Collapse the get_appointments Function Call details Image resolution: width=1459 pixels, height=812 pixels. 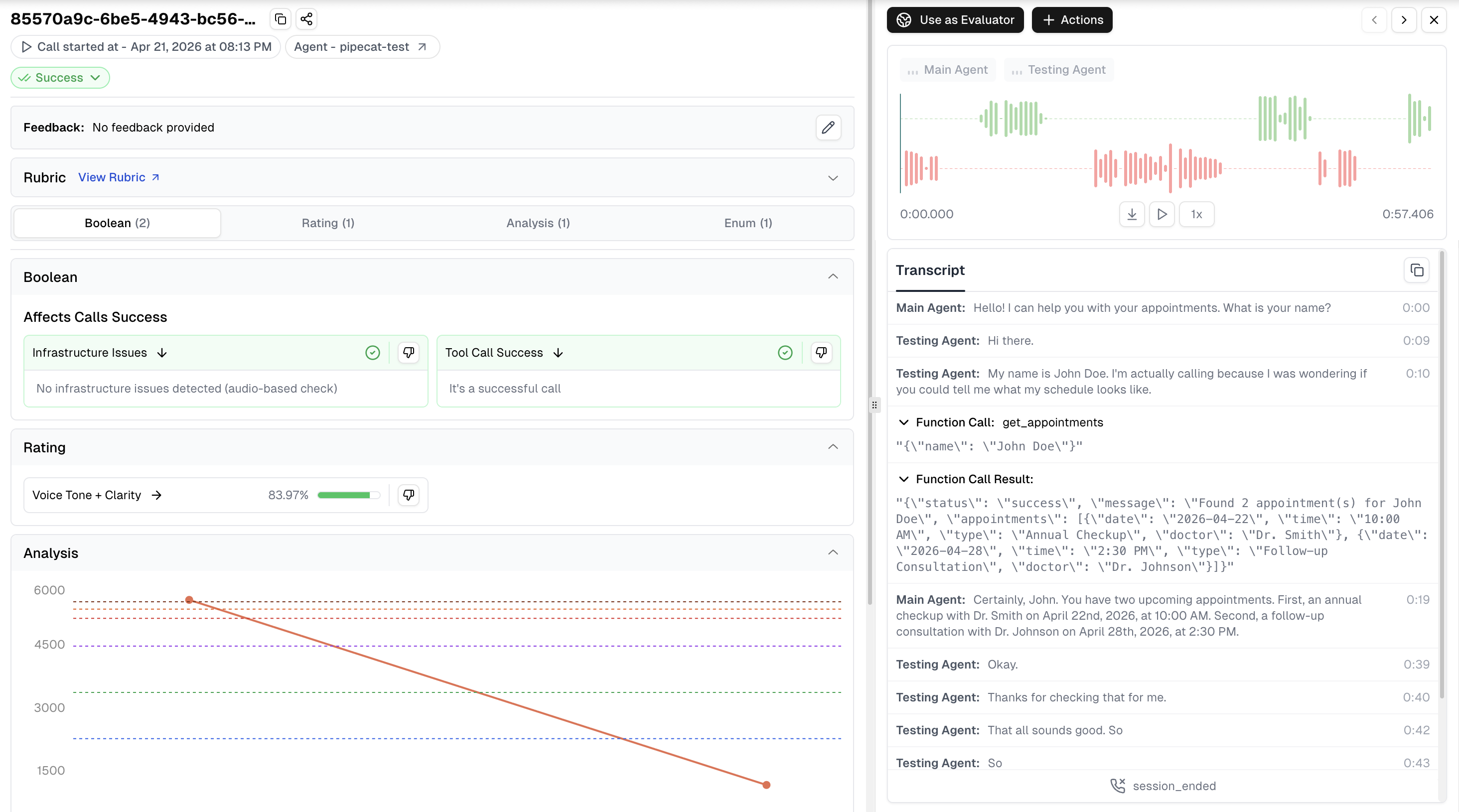903,422
